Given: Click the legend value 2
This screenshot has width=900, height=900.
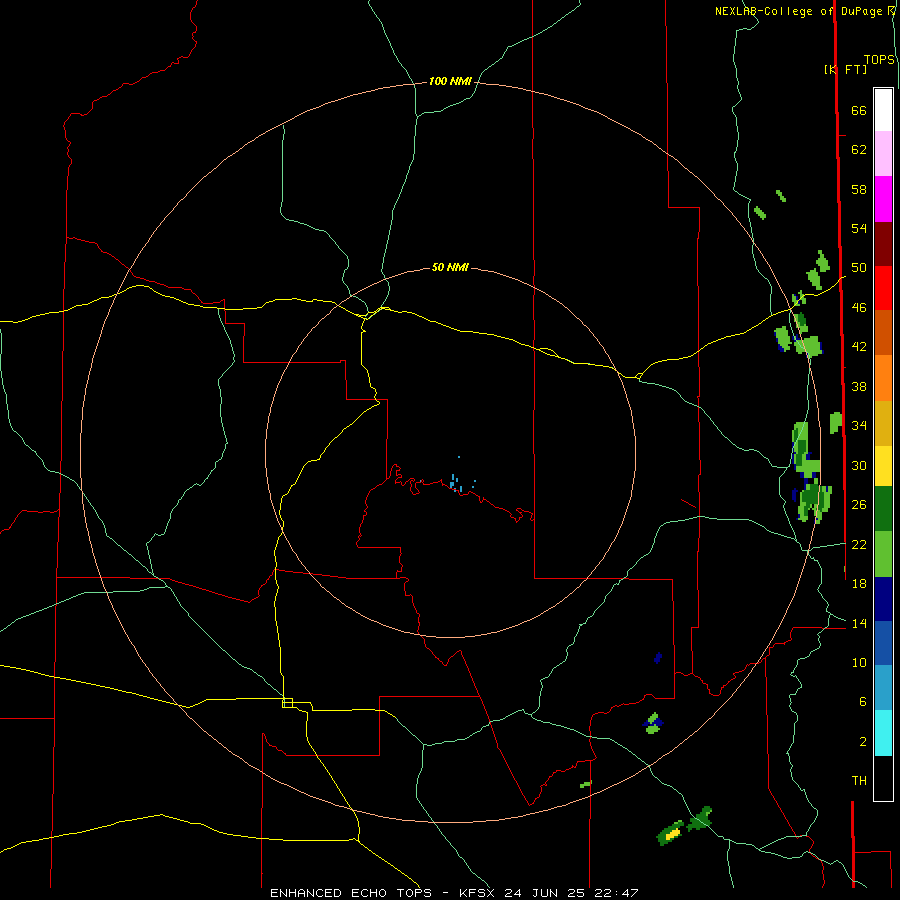Looking at the screenshot, I should coord(863,742).
